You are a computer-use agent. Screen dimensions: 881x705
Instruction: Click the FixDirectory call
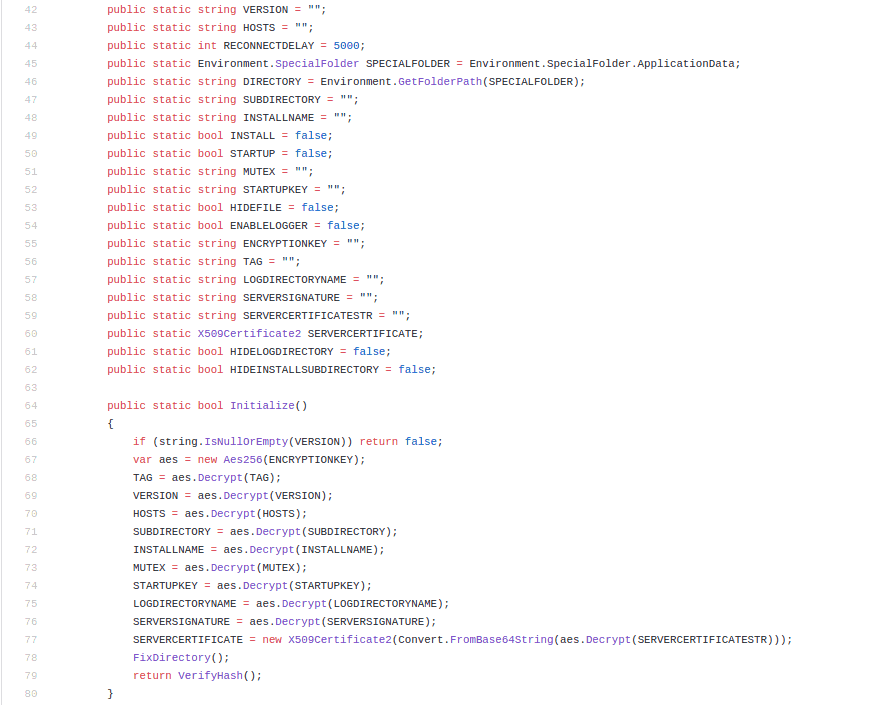(171, 658)
